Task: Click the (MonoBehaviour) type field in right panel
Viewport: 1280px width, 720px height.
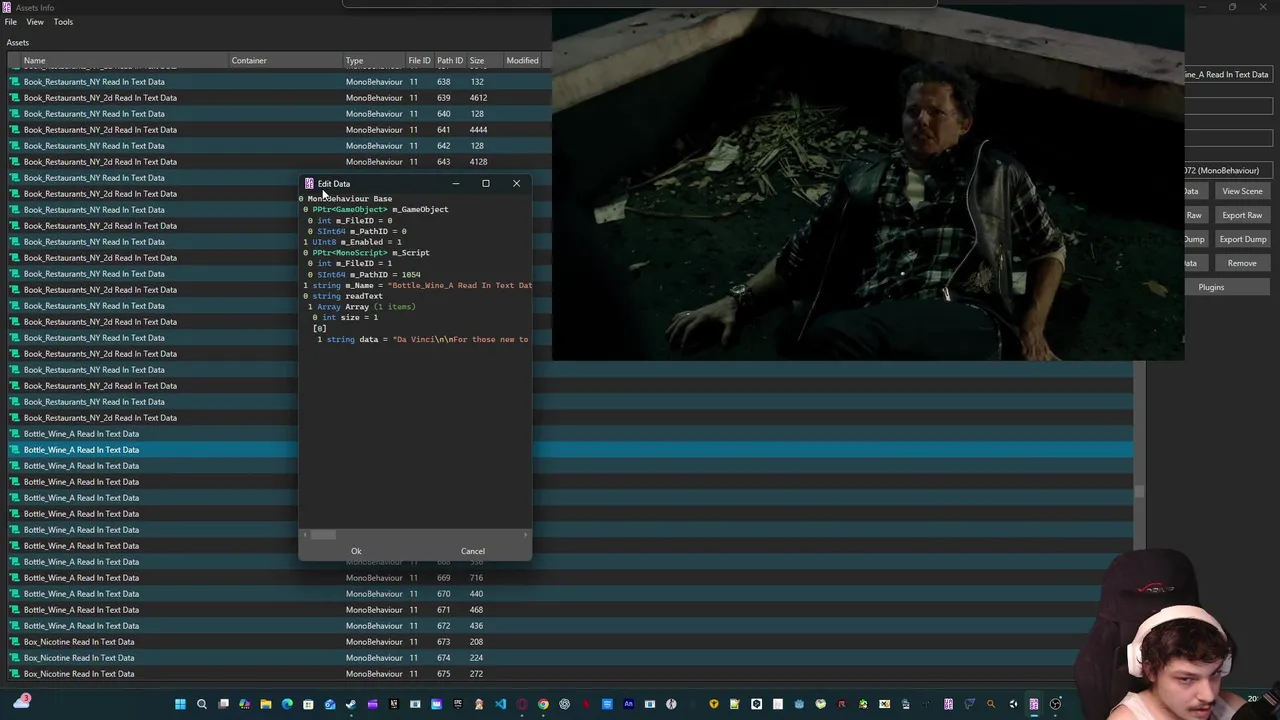Action: click(1228, 170)
